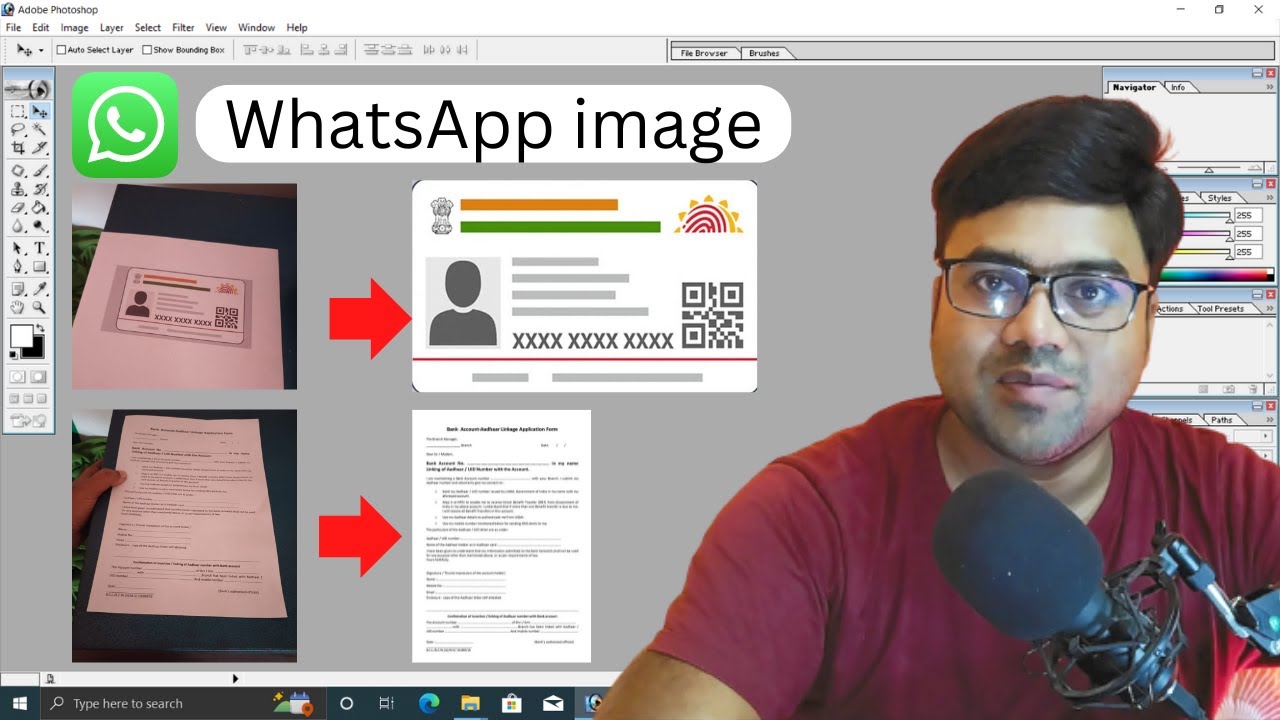Select the Hand tool
The height and width of the screenshot is (720, 1280).
18,307
